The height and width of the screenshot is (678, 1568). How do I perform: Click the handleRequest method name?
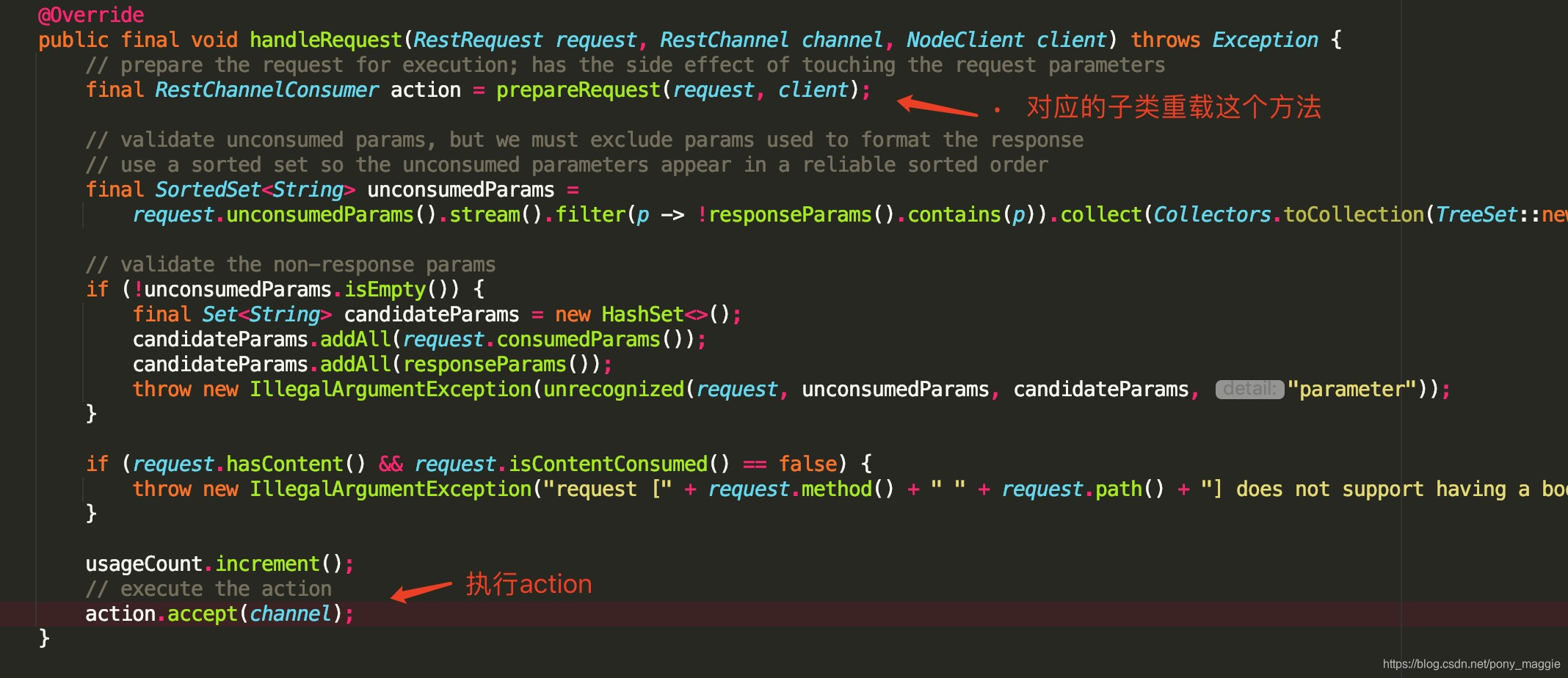click(x=326, y=40)
